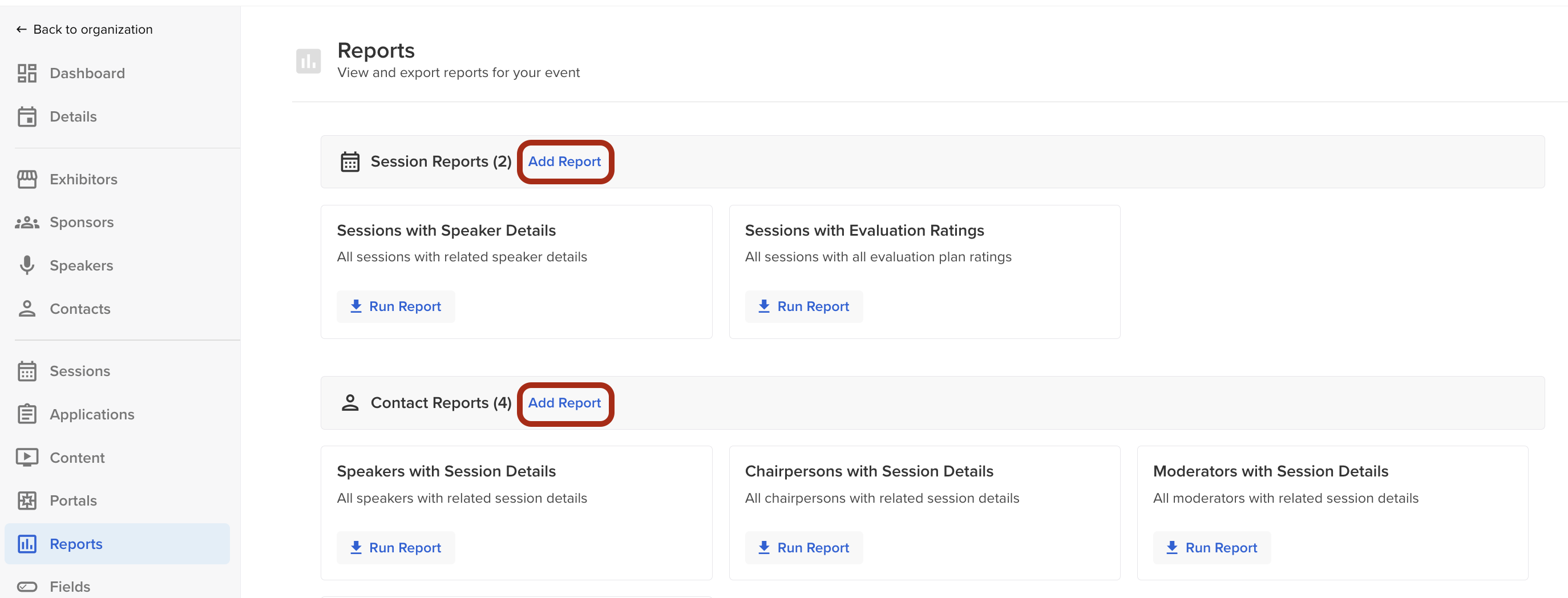This screenshot has width=1568, height=598.
Task: Click the Back to organization arrow icon
Action: [21, 29]
